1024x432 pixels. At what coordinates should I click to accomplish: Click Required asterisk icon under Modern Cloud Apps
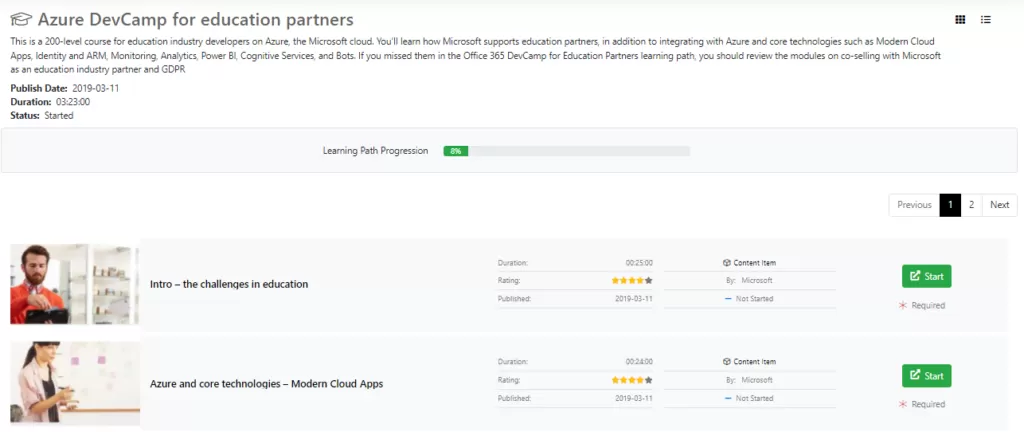(x=903, y=405)
